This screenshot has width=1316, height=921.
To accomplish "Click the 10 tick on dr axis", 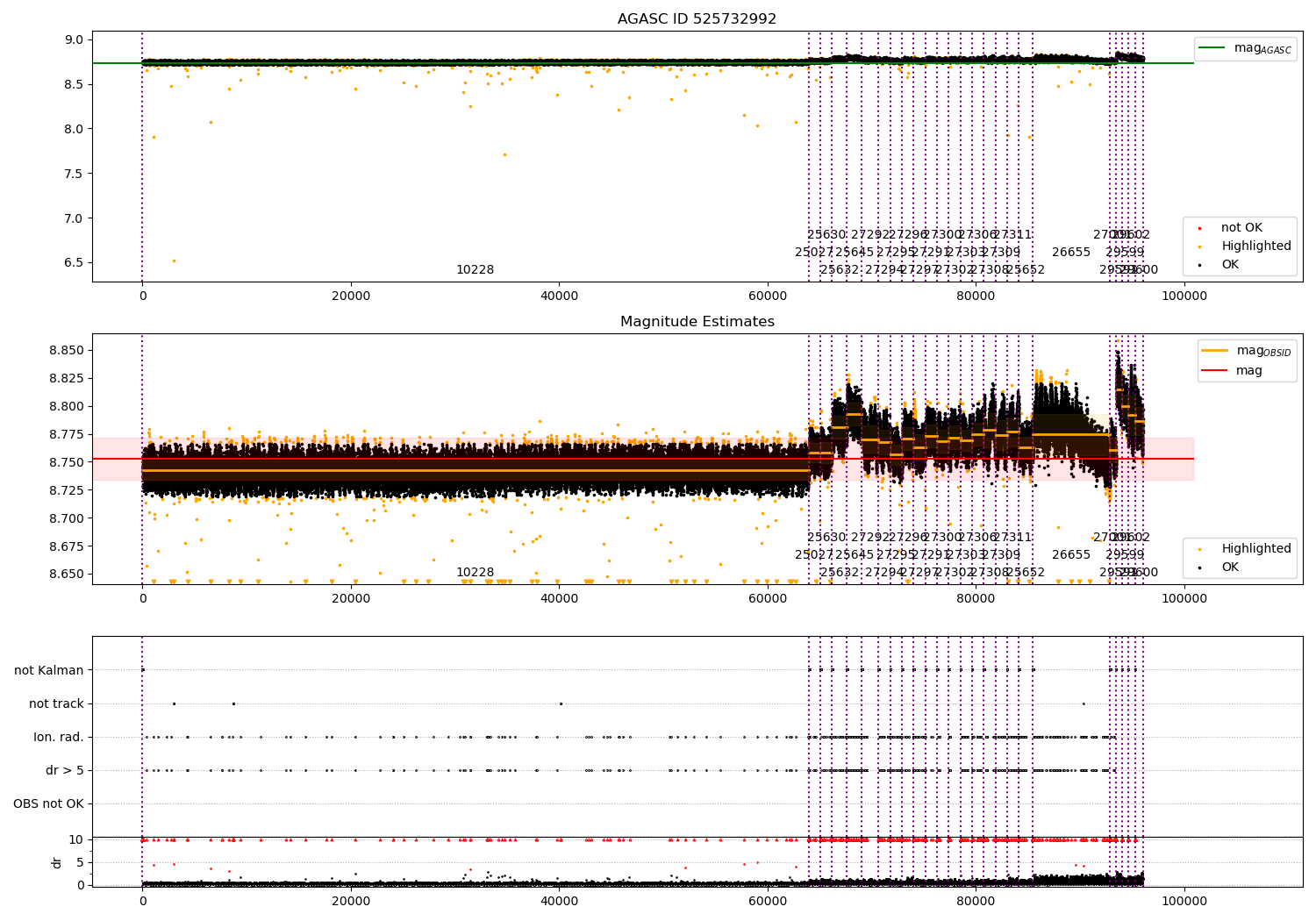I will pyautogui.click(x=76, y=839).
